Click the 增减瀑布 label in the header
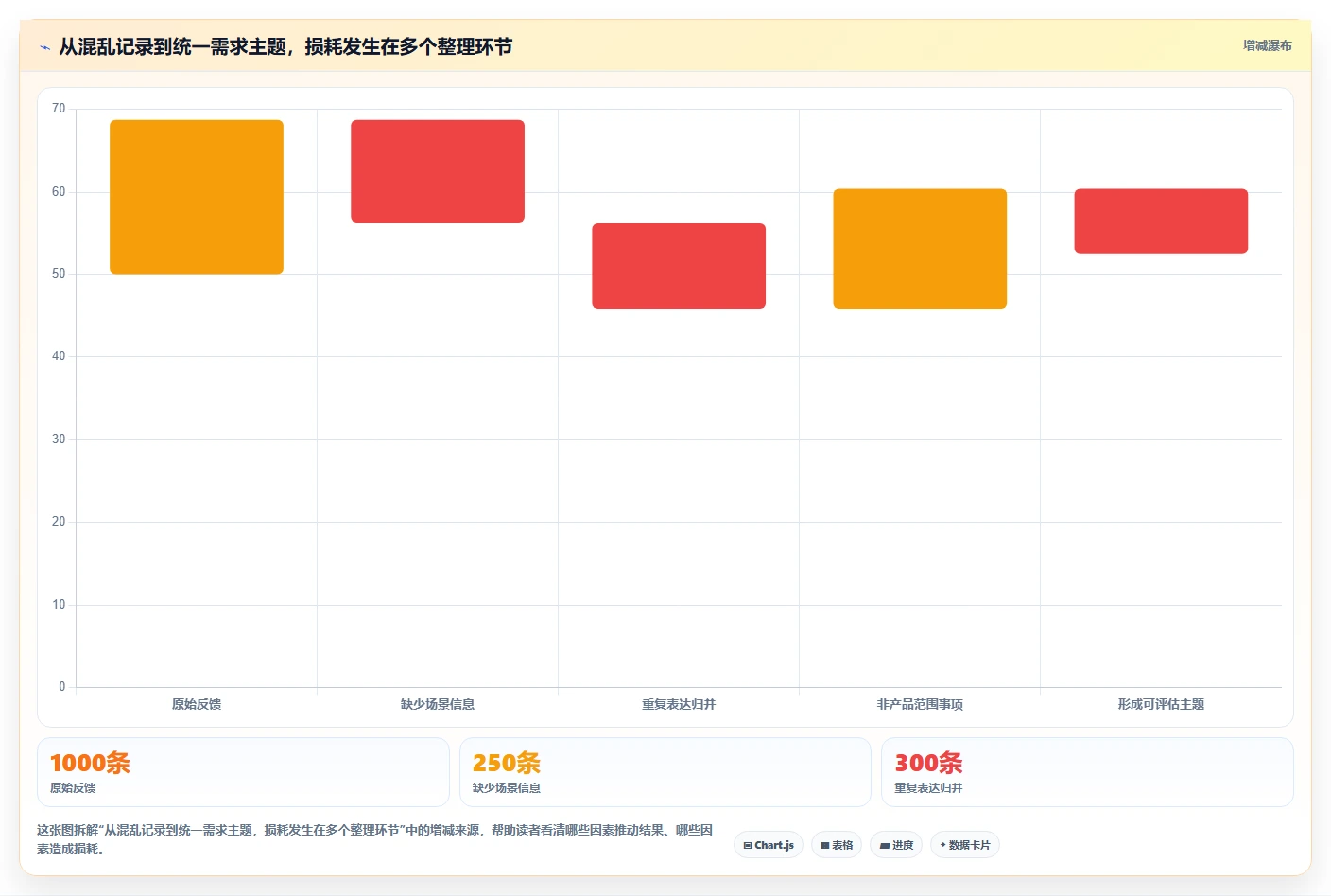 click(x=1267, y=45)
